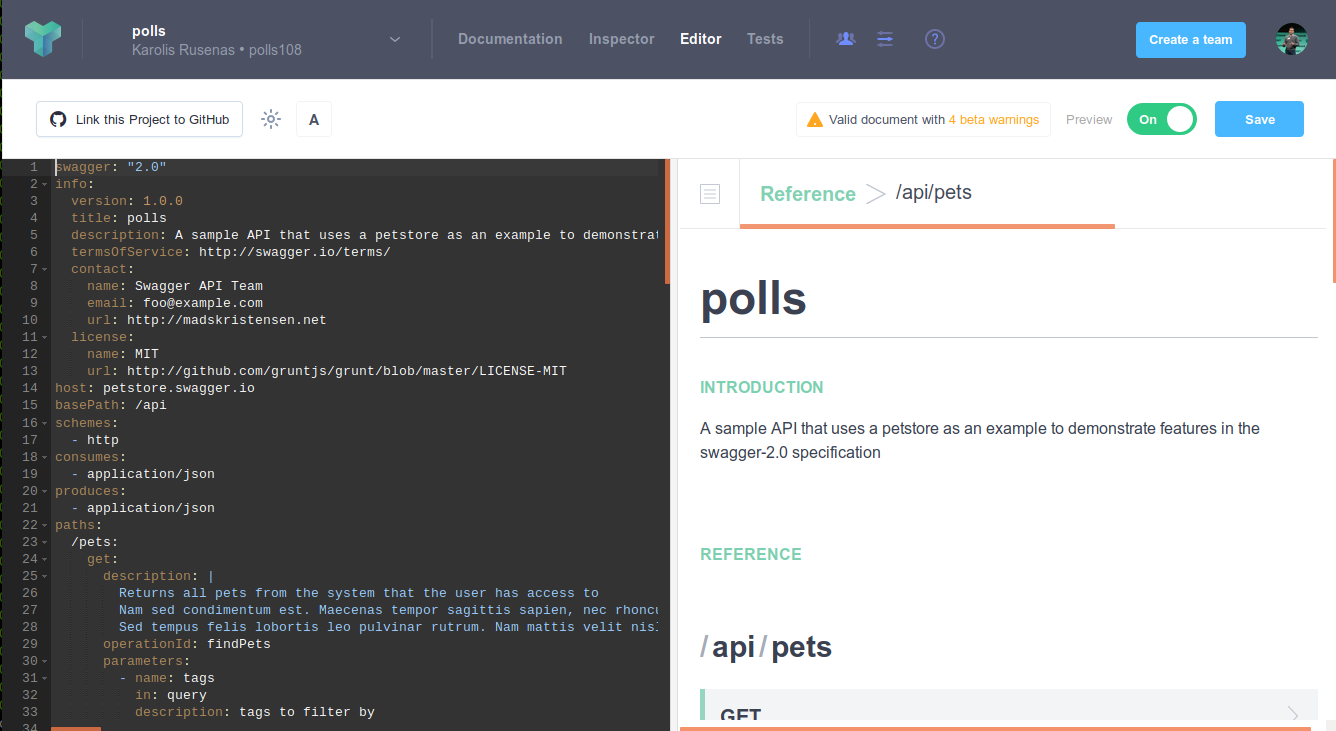Click the orange warning triangle icon
This screenshot has width=1336, height=731.
(815, 118)
